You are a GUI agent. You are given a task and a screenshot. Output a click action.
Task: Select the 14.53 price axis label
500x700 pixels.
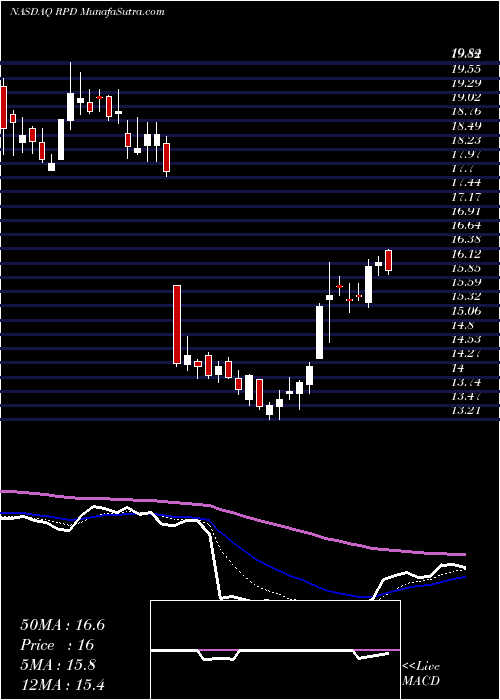(x=466, y=340)
